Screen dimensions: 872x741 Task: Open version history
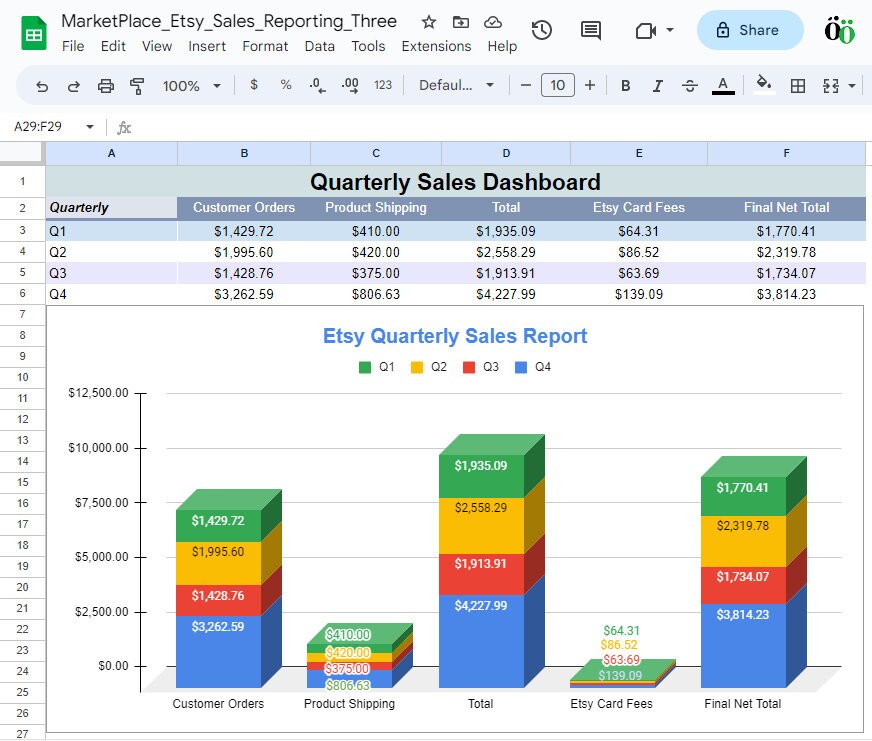point(541,30)
